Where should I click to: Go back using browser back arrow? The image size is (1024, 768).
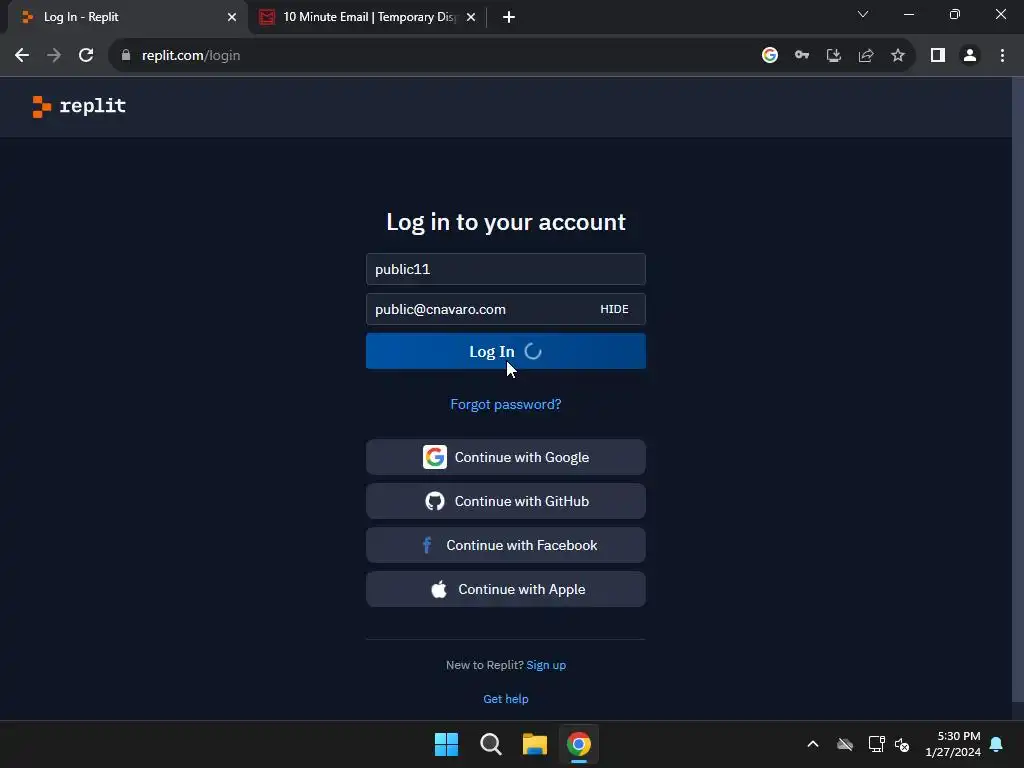22,56
